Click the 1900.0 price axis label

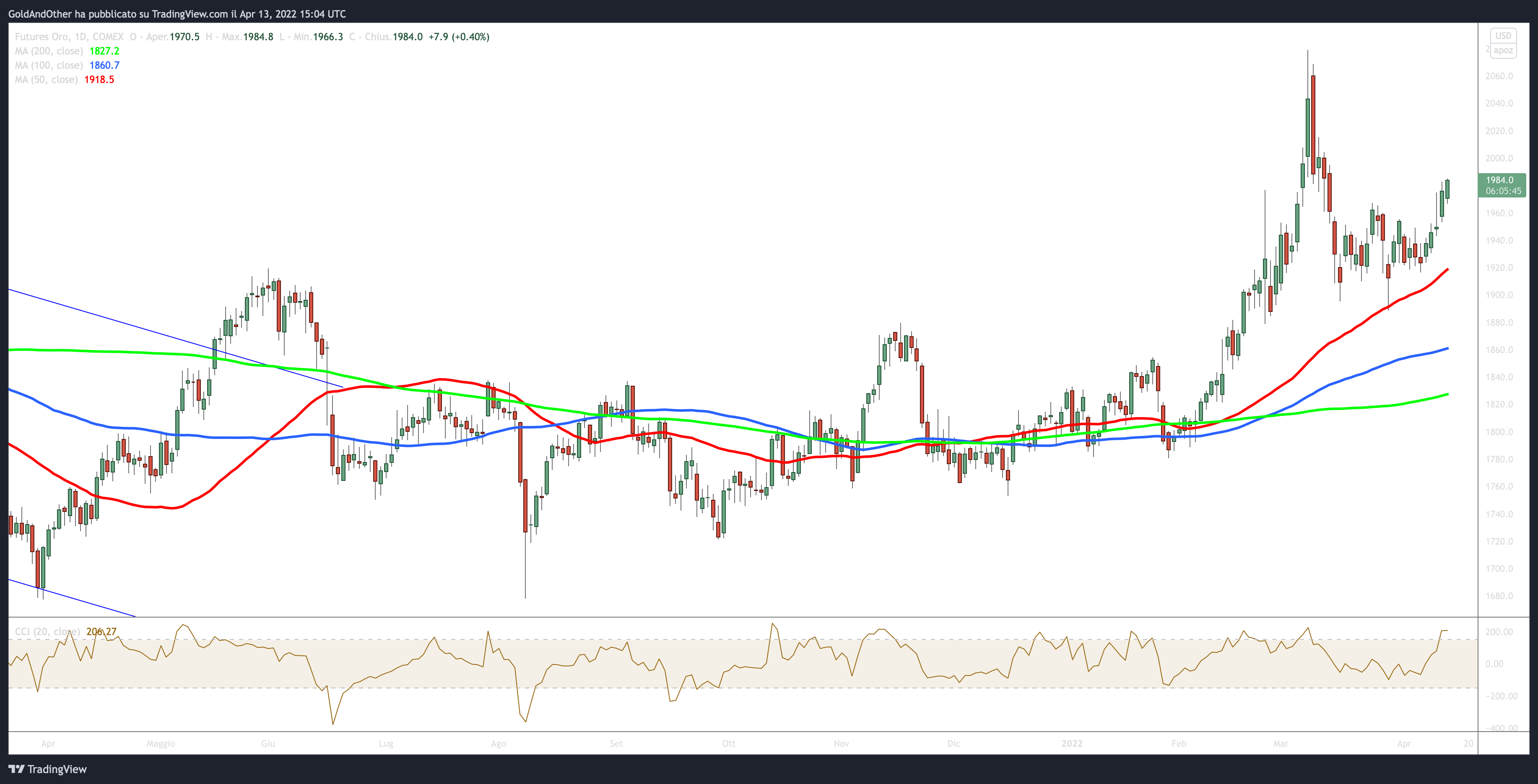[1499, 295]
